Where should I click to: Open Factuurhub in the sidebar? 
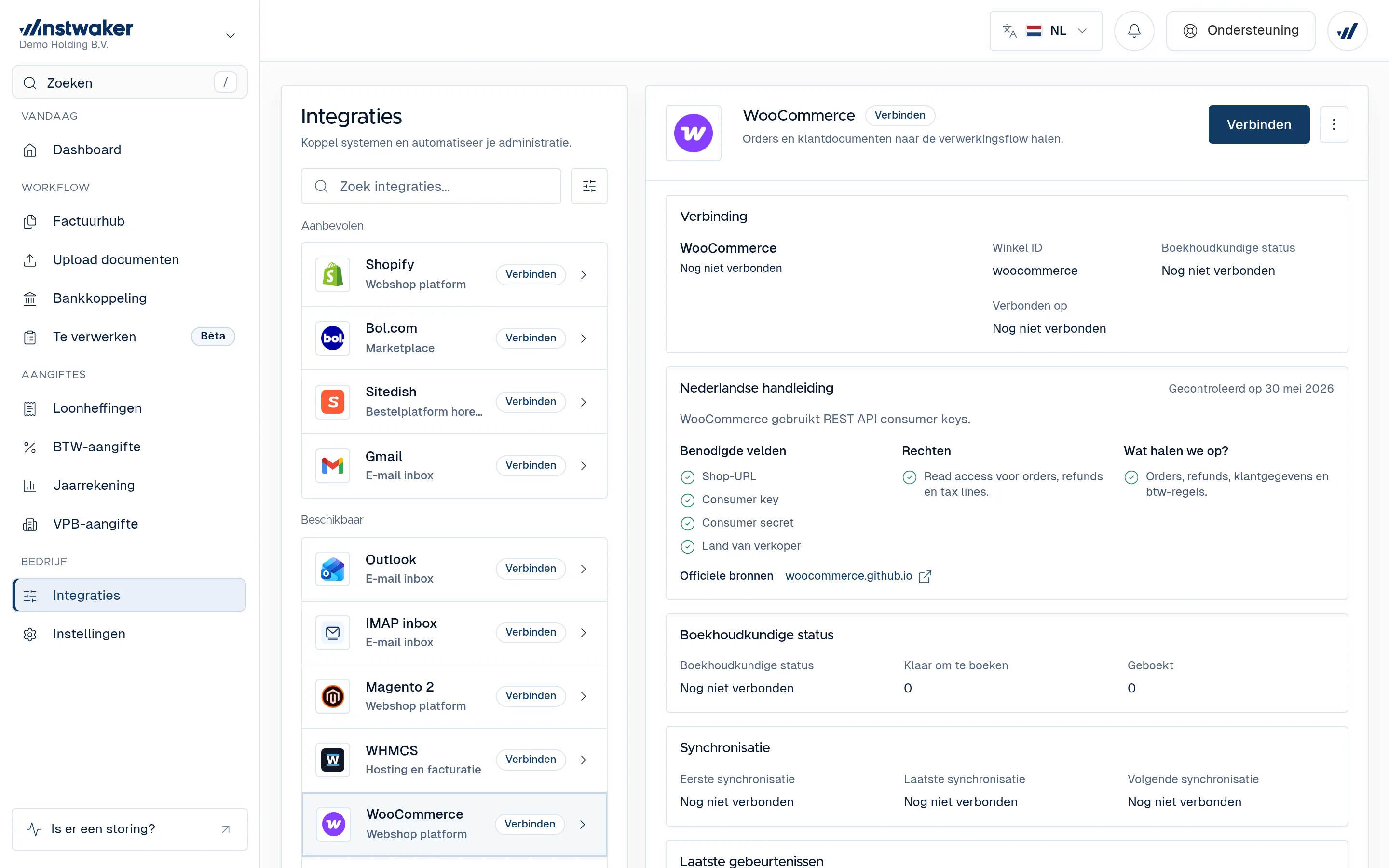[129, 221]
